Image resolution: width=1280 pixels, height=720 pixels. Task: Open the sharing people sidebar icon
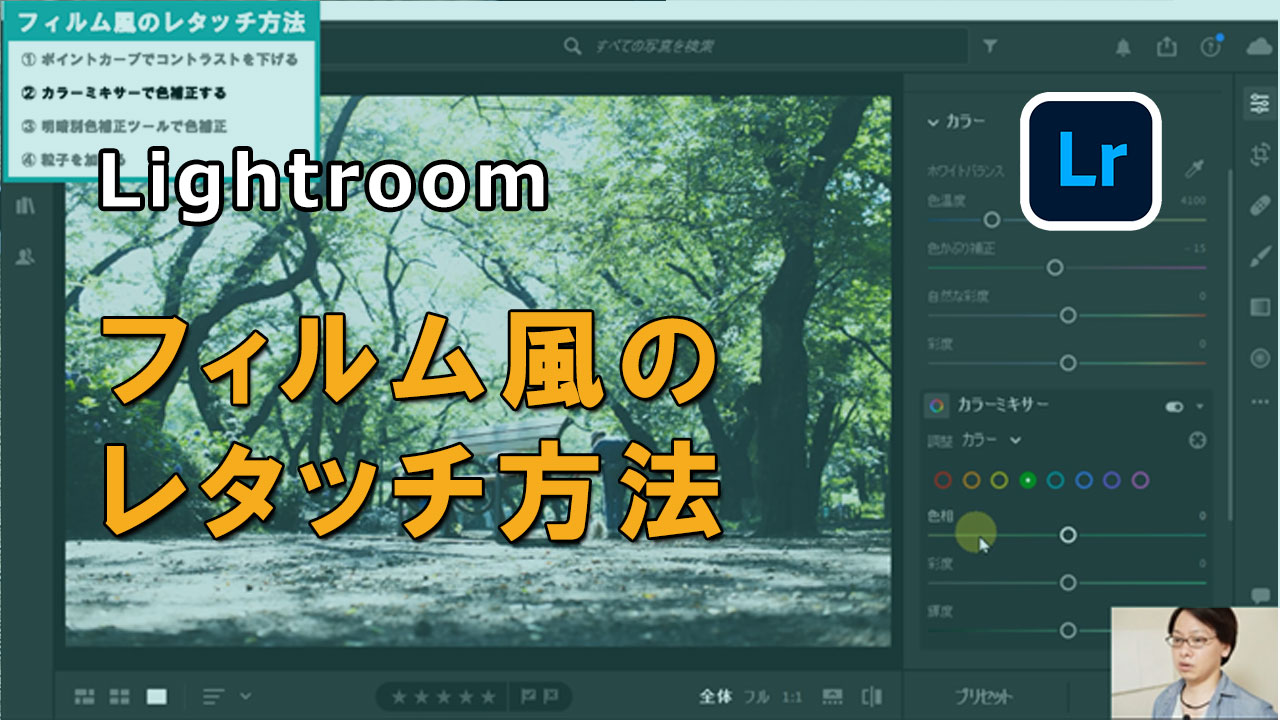pos(26,257)
